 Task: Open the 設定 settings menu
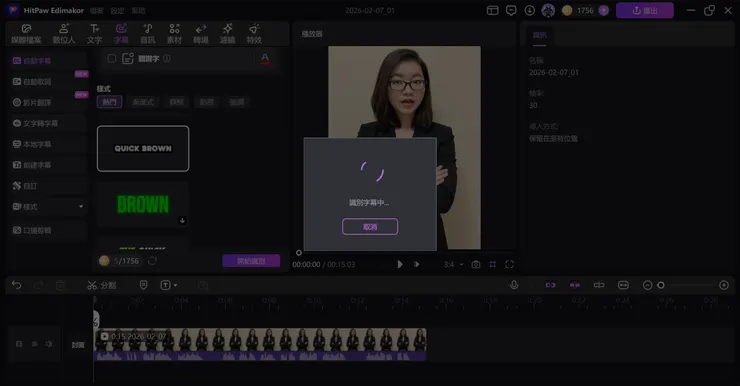[x=118, y=10]
